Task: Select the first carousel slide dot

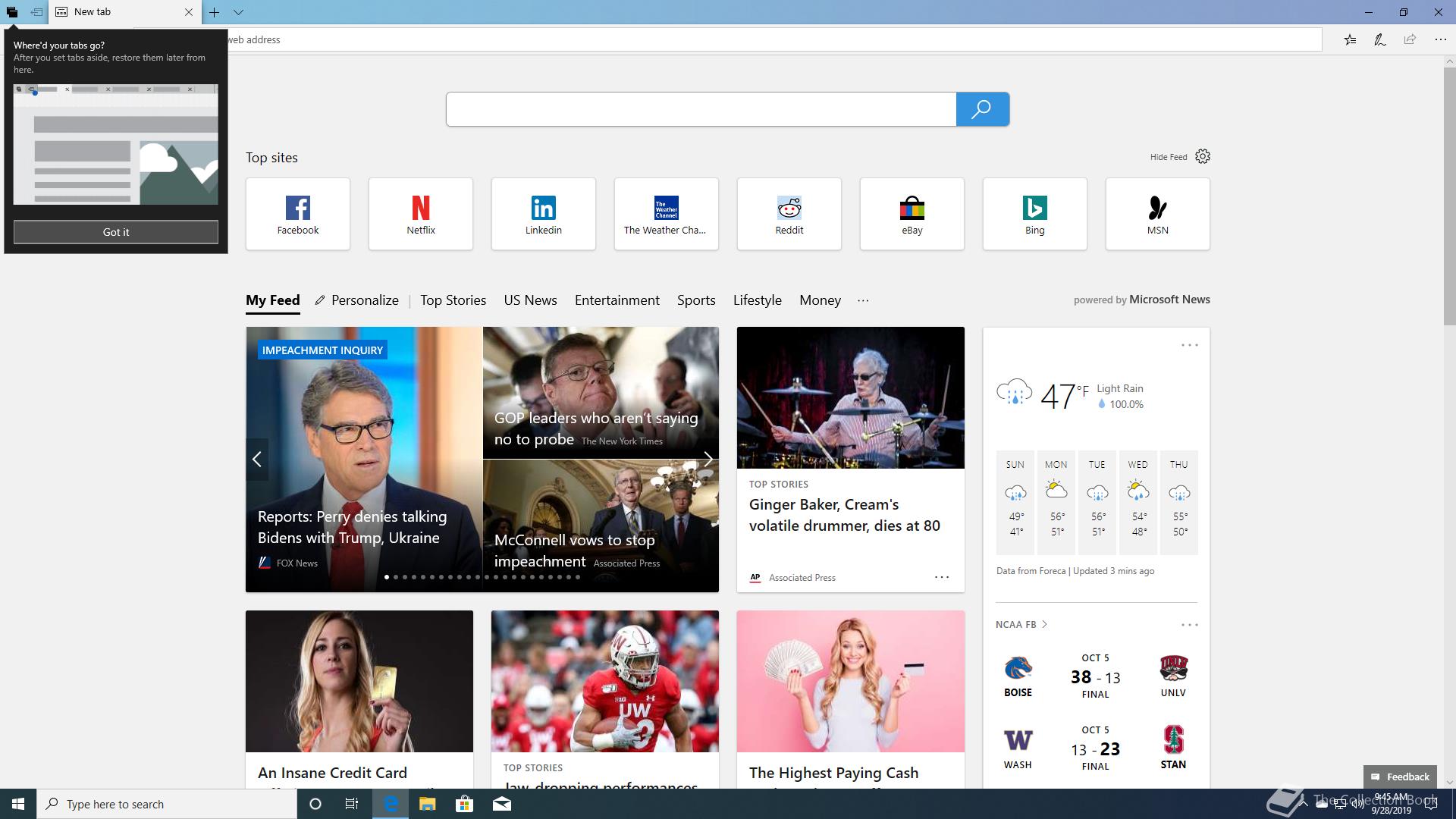Action: point(387,577)
